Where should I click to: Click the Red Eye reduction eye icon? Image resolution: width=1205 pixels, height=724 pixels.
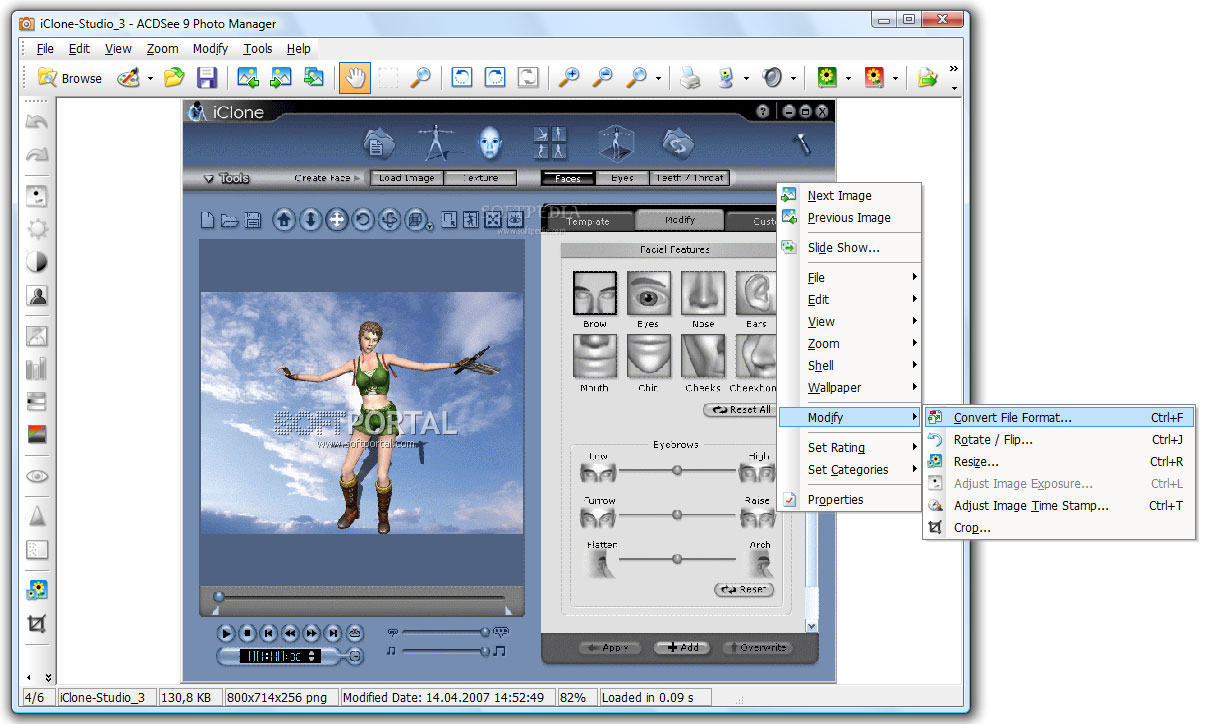click(x=37, y=477)
